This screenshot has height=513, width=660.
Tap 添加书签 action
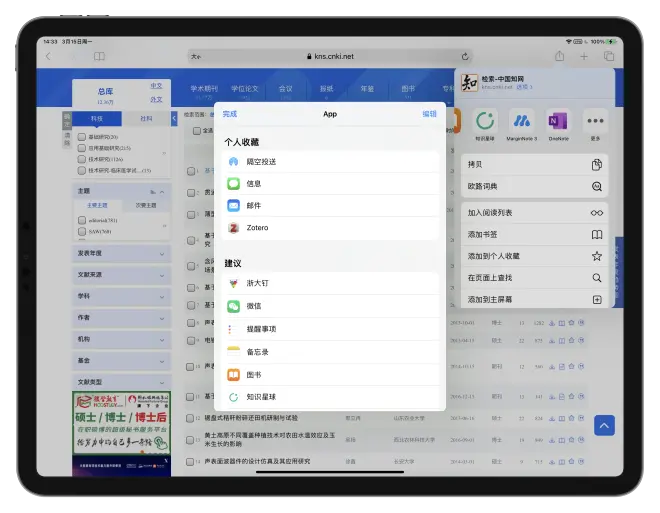pyautogui.click(x=534, y=234)
